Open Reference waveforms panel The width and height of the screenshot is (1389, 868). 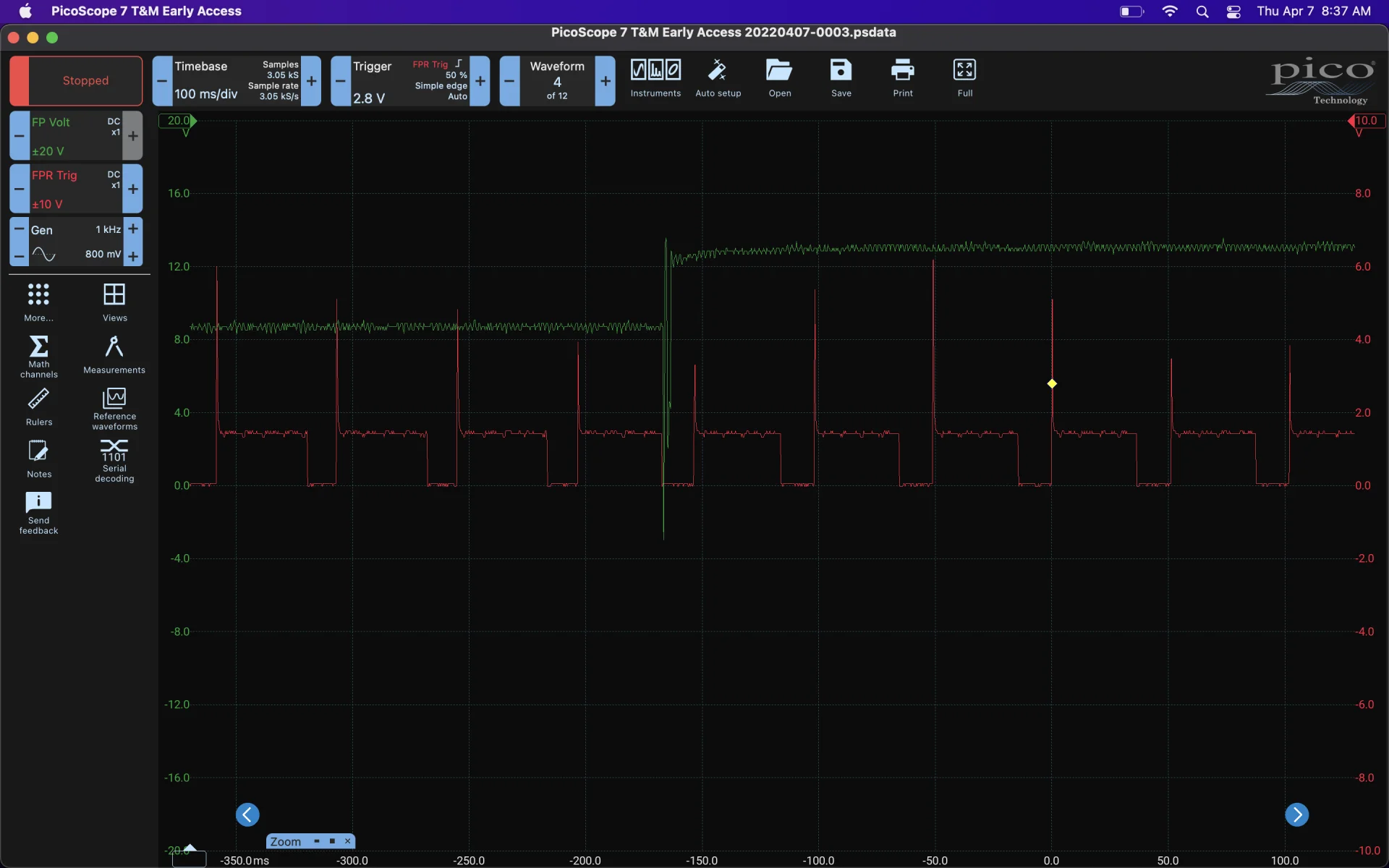pyautogui.click(x=114, y=408)
